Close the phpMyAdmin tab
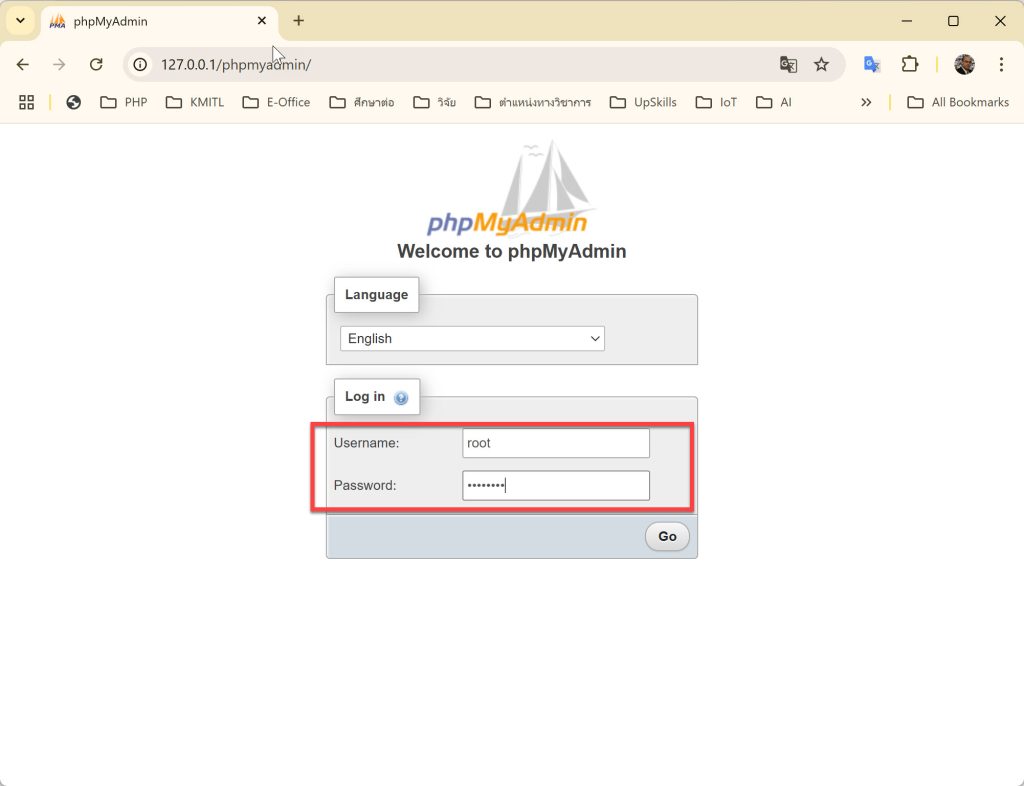 [x=262, y=21]
